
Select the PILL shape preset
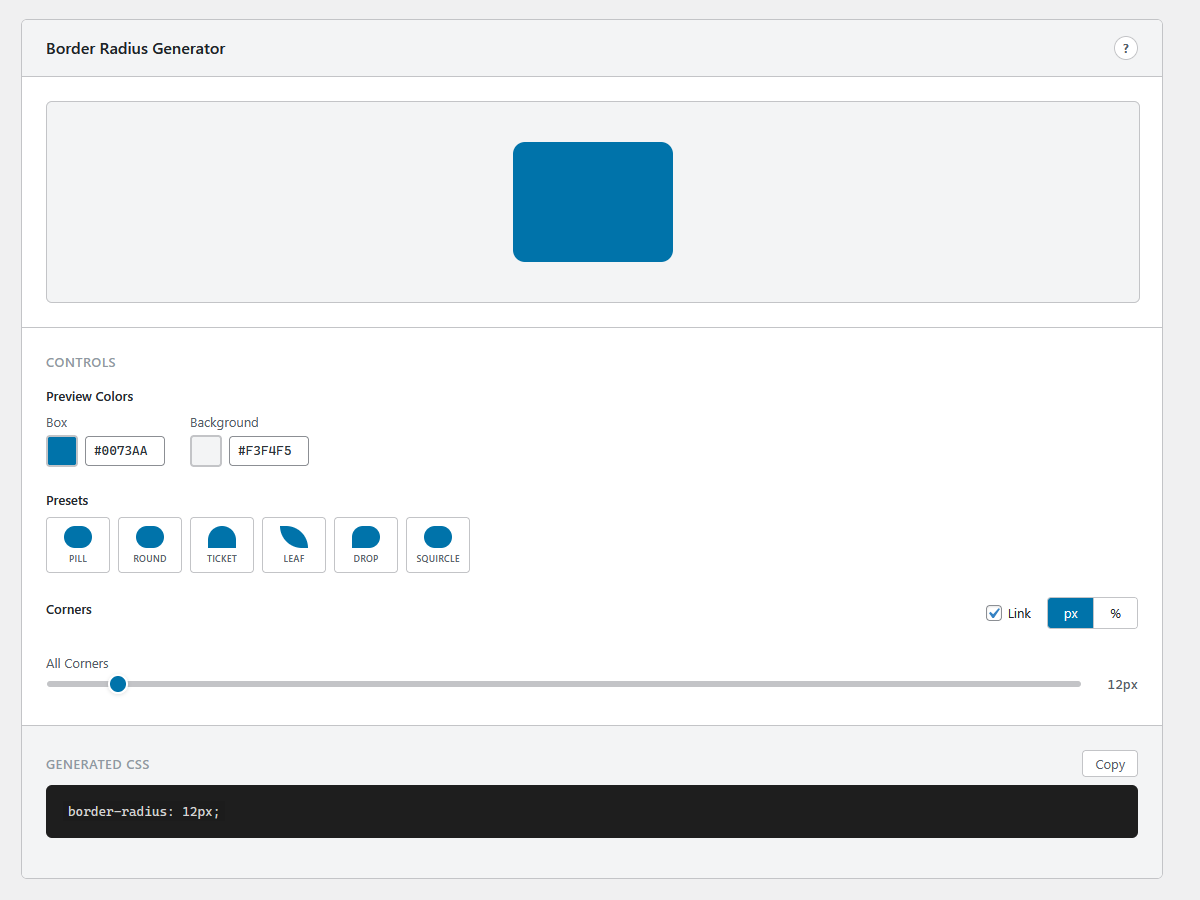pos(77,544)
